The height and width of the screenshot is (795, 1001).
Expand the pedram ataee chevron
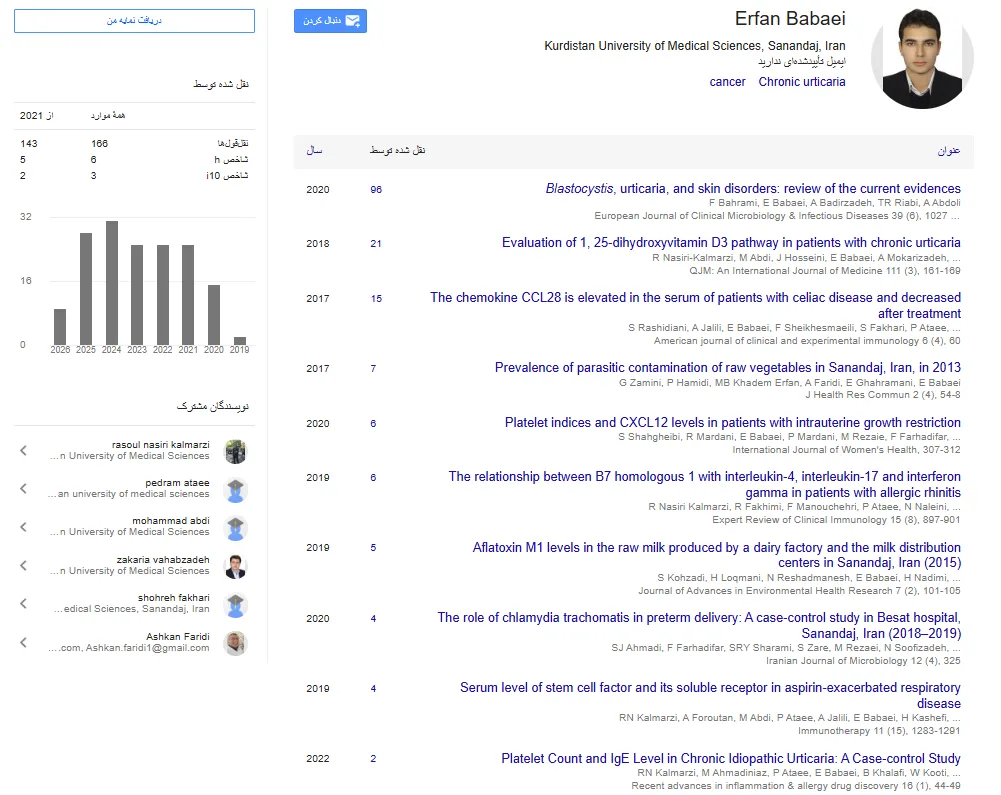click(x=24, y=489)
